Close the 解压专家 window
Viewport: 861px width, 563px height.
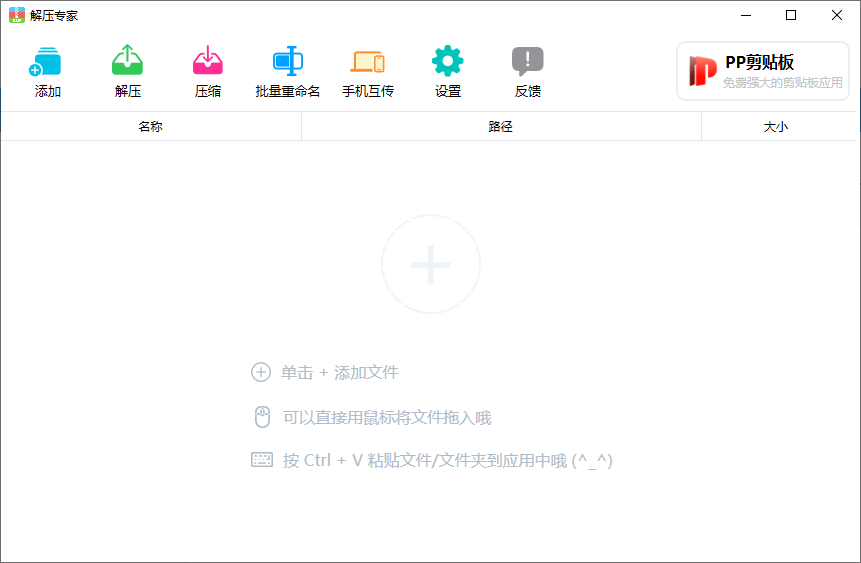pyautogui.click(x=837, y=15)
